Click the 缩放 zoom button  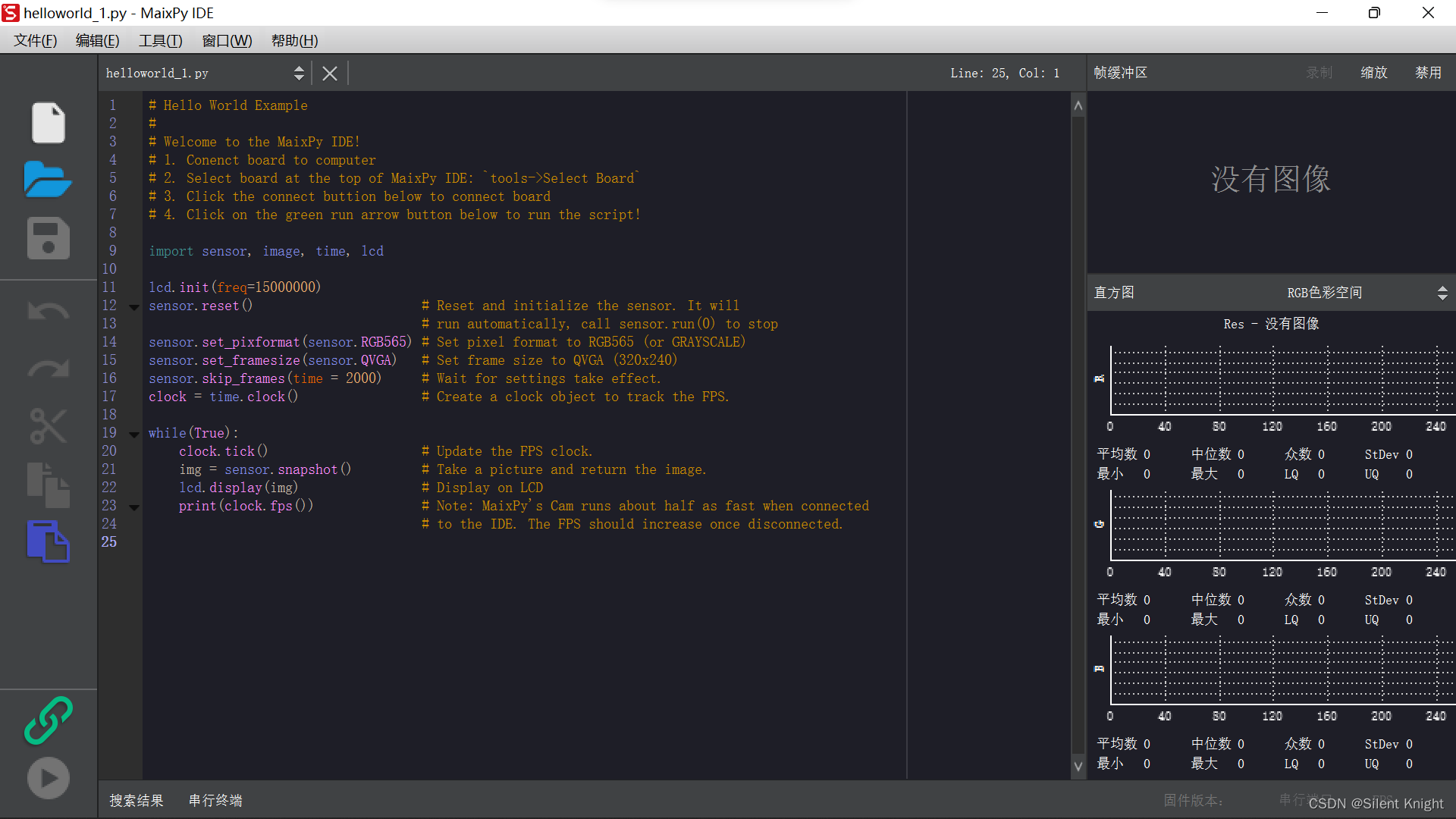1374,73
